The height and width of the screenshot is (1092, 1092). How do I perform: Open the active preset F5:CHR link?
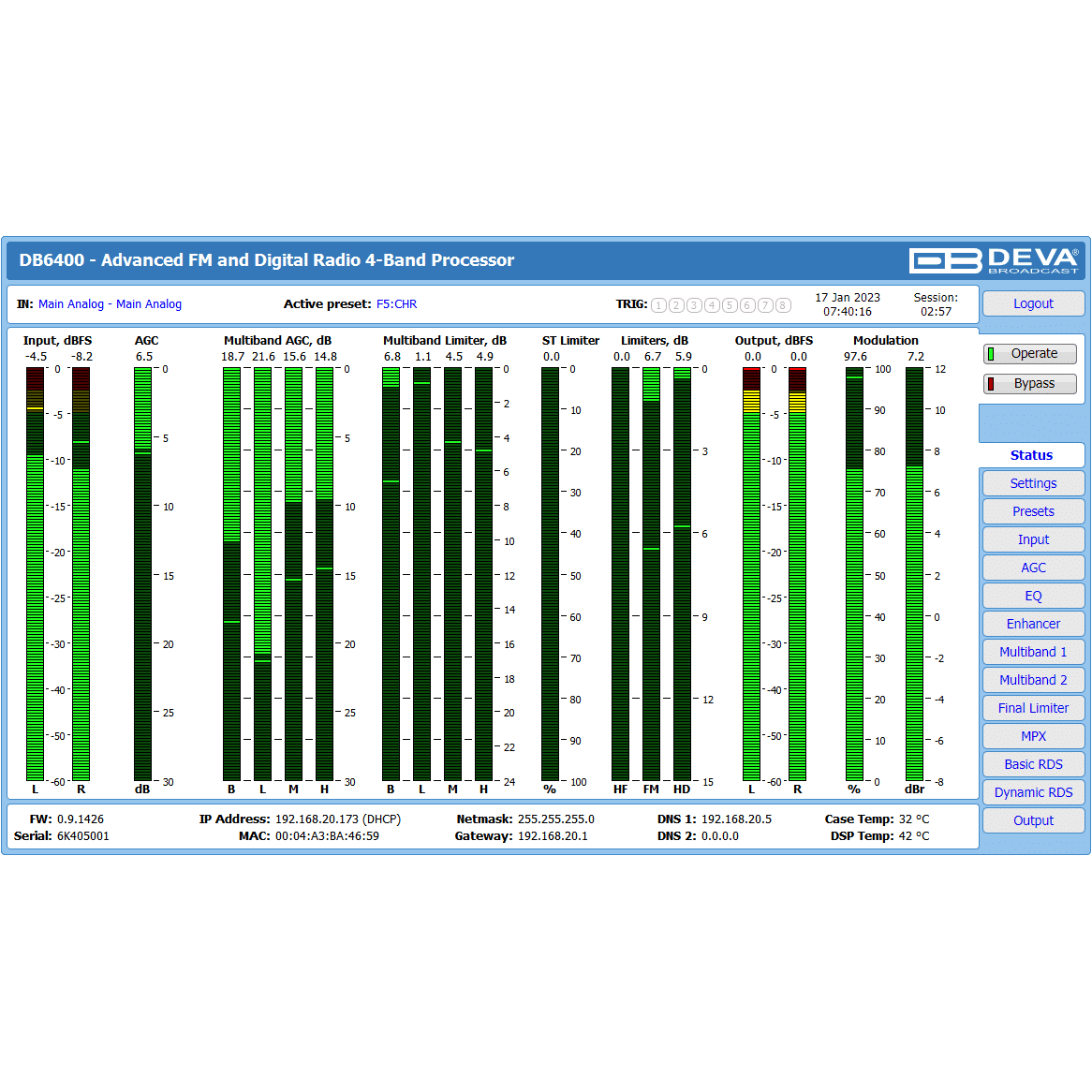[x=396, y=304]
